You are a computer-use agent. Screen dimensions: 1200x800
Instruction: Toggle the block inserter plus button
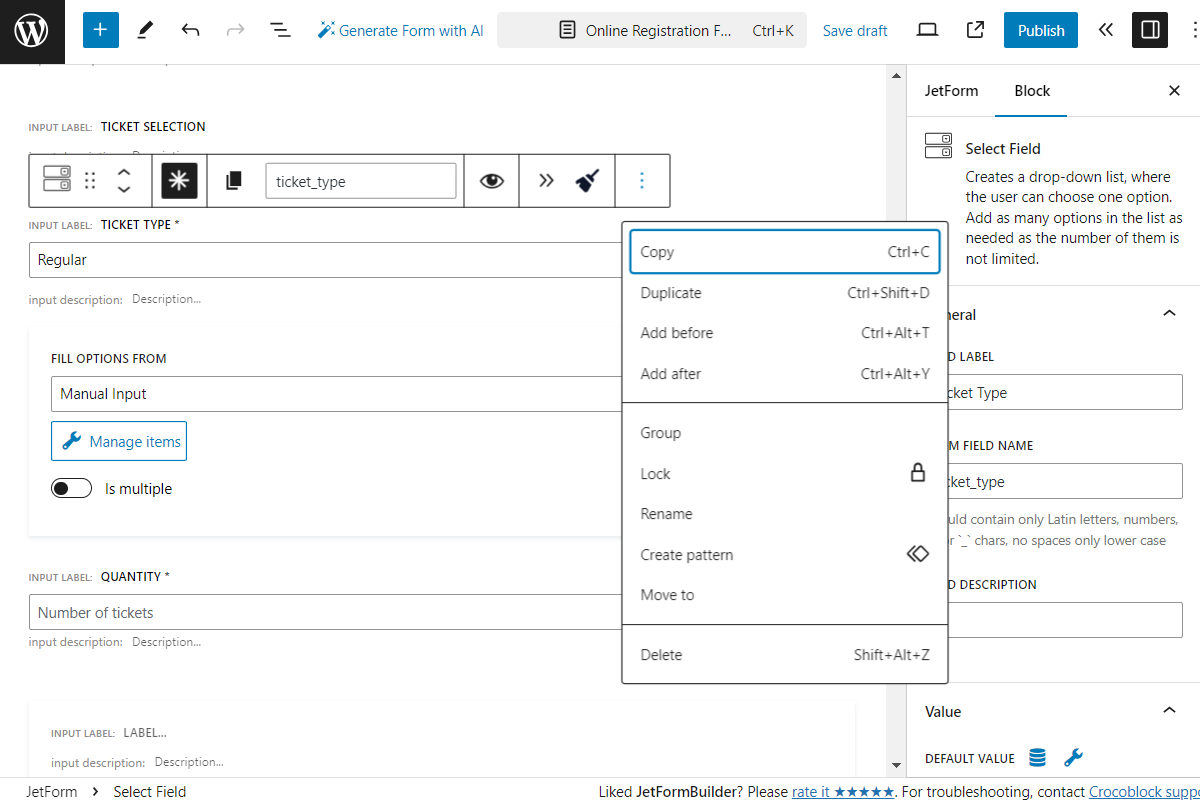coord(100,30)
